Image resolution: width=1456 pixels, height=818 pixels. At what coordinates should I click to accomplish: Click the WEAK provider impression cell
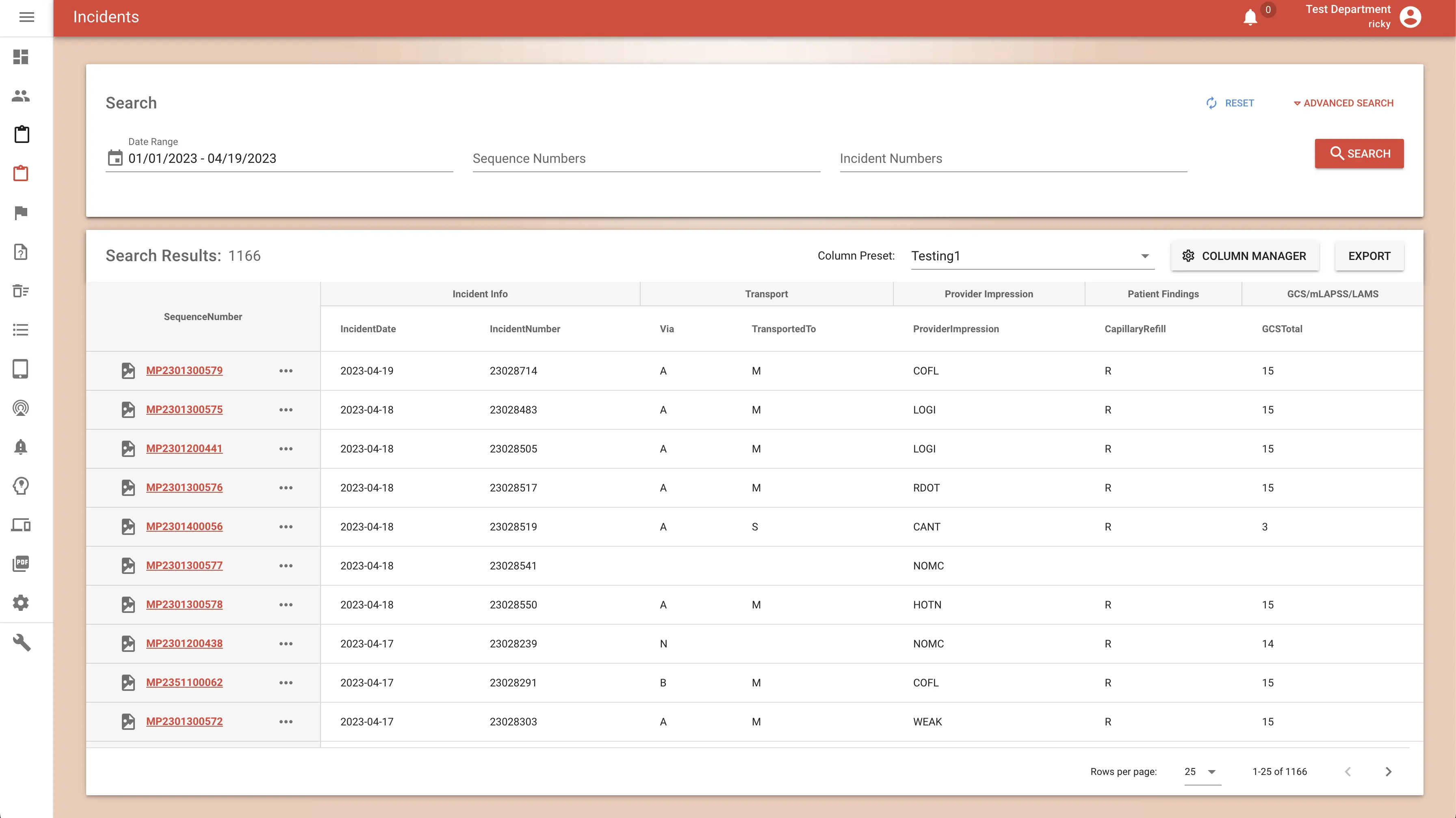click(x=927, y=721)
